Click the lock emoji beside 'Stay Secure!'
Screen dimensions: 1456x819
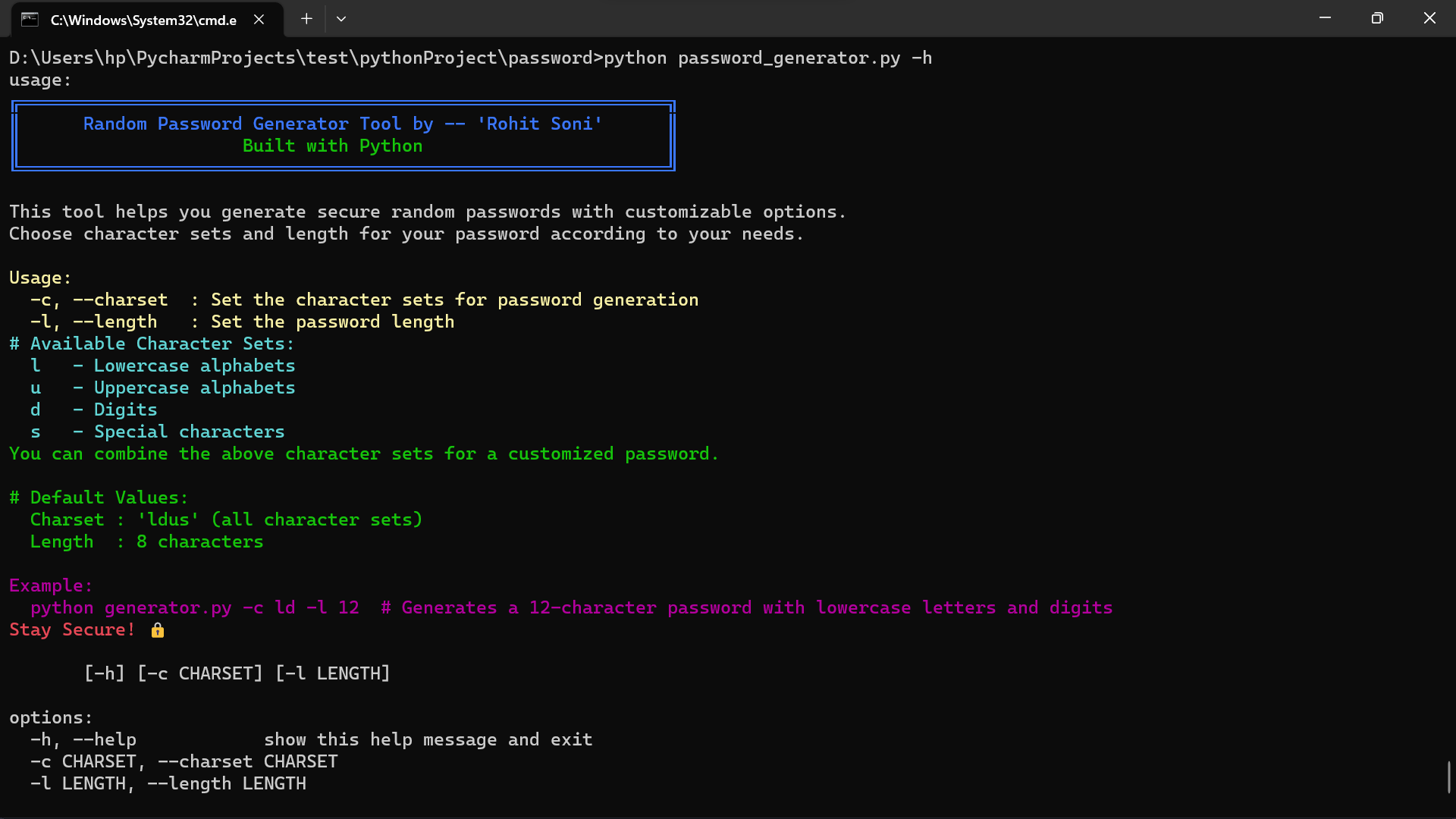click(x=158, y=630)
